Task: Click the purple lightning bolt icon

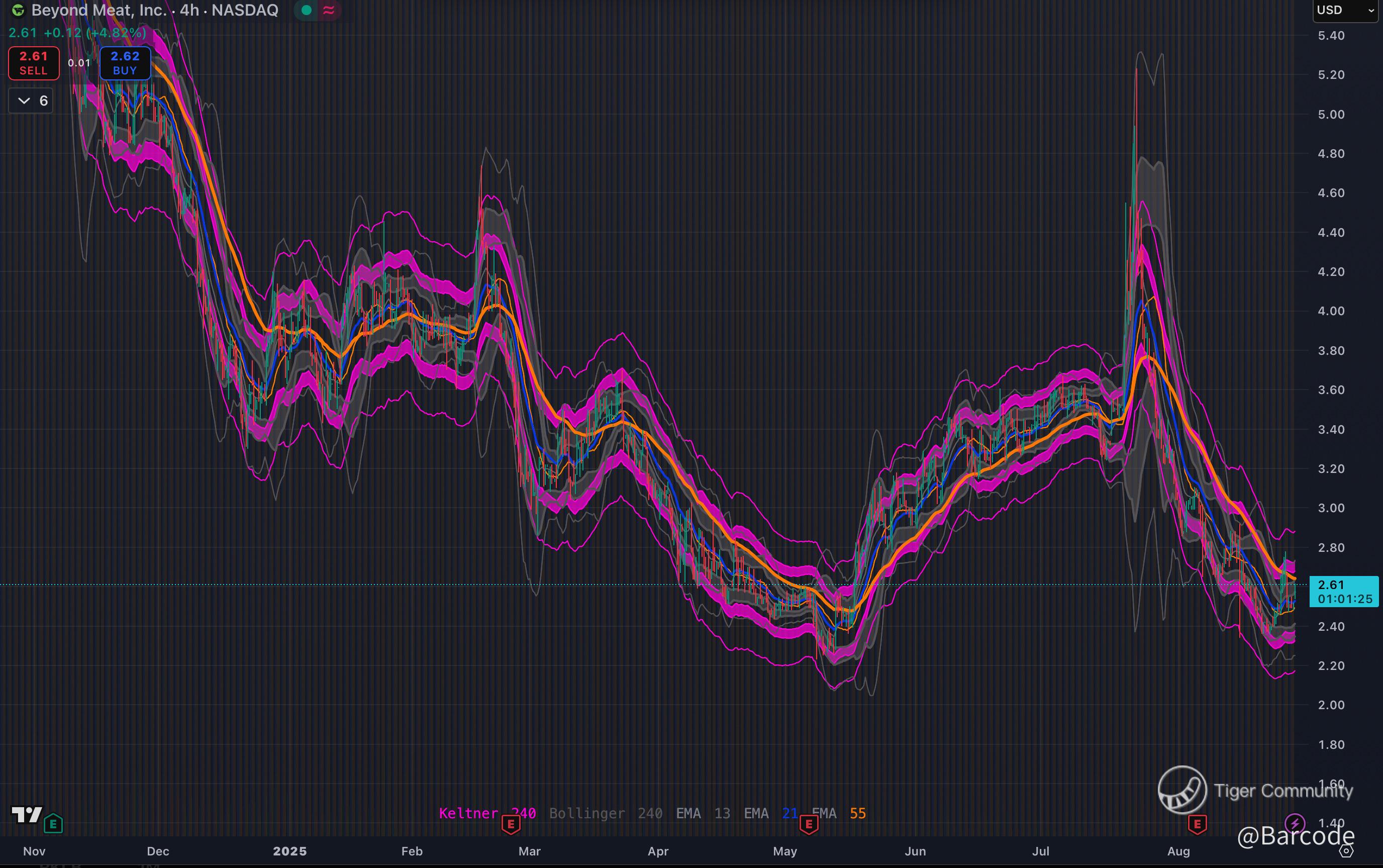Action: [1295, 824]
